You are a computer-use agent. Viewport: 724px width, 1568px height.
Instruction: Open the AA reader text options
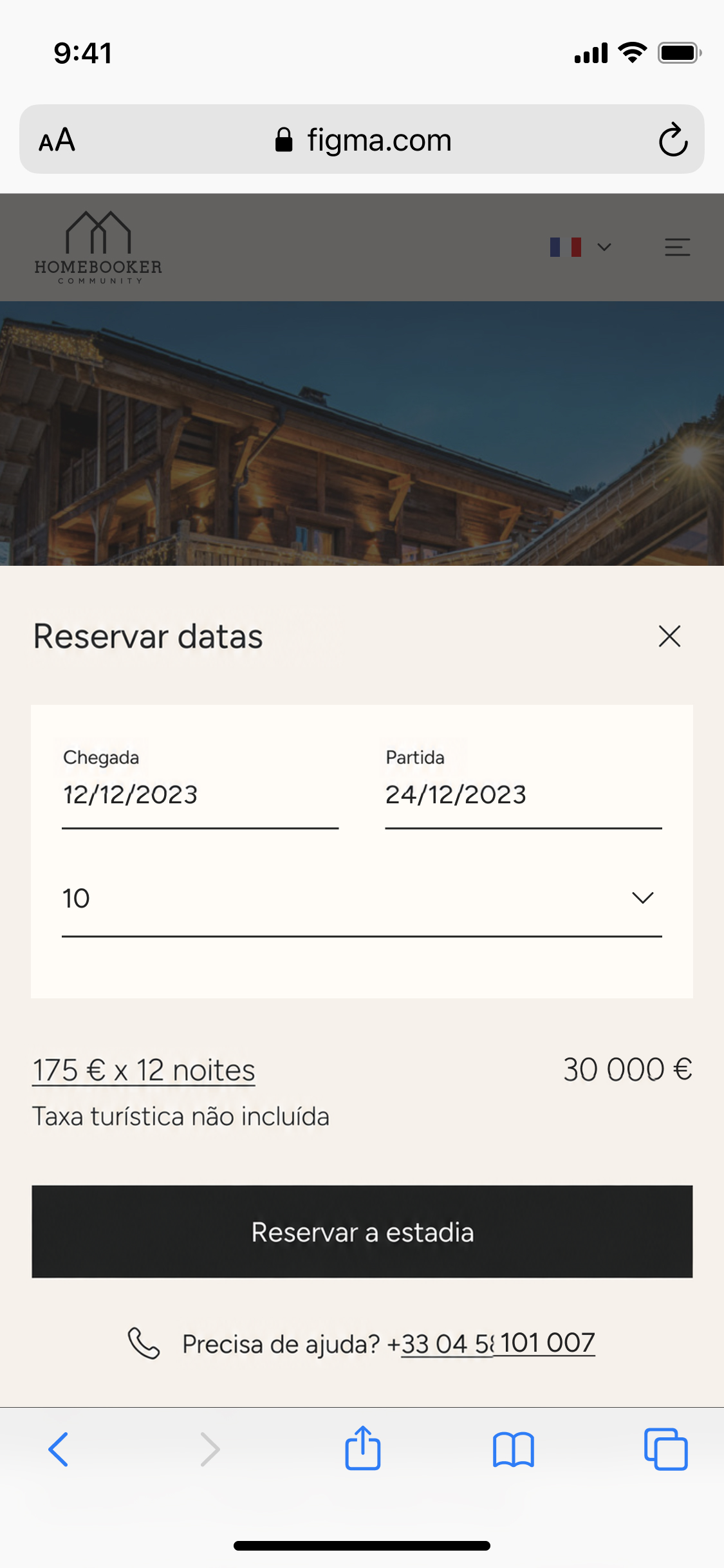pyautogui.click(x=57, y=140)
